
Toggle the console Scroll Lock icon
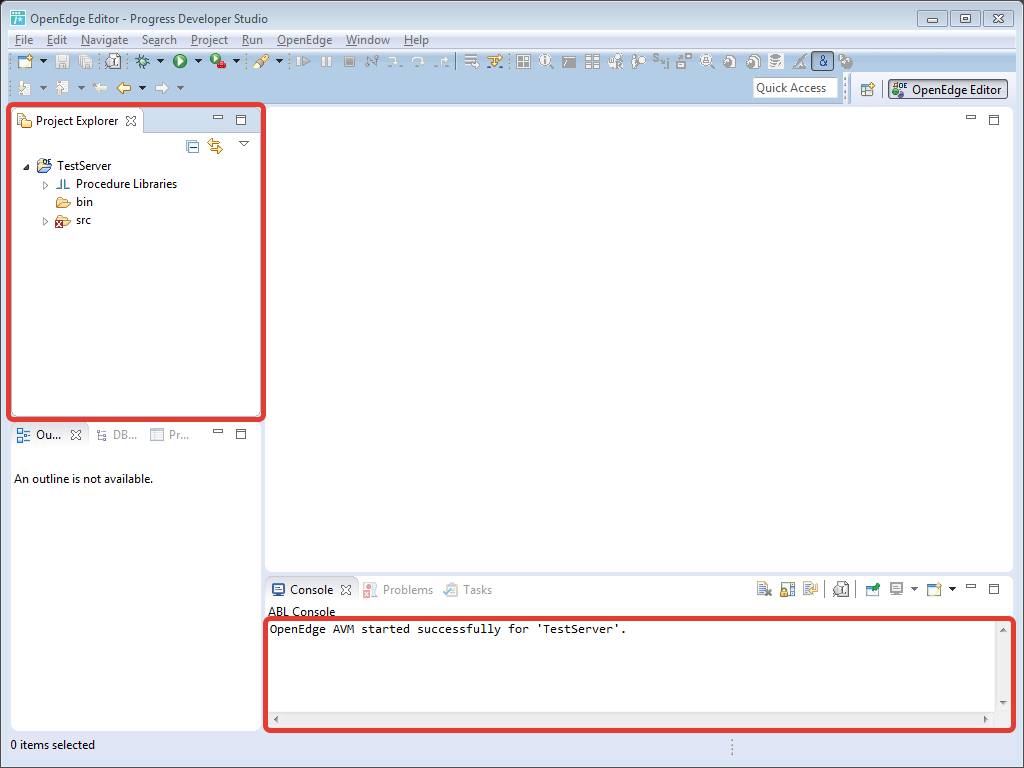(x=788, y=589)
